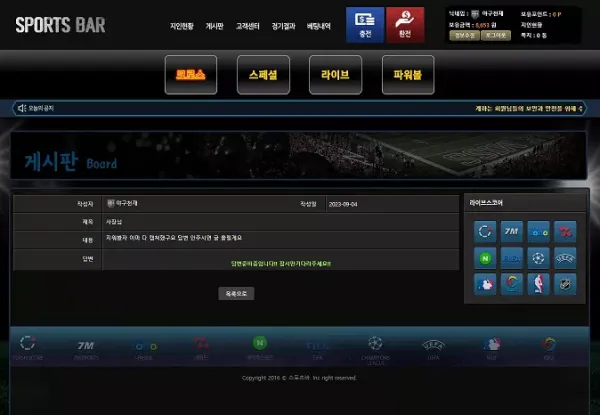
Task: Click the 로그아웃 logout button
Action: (496, 35)
